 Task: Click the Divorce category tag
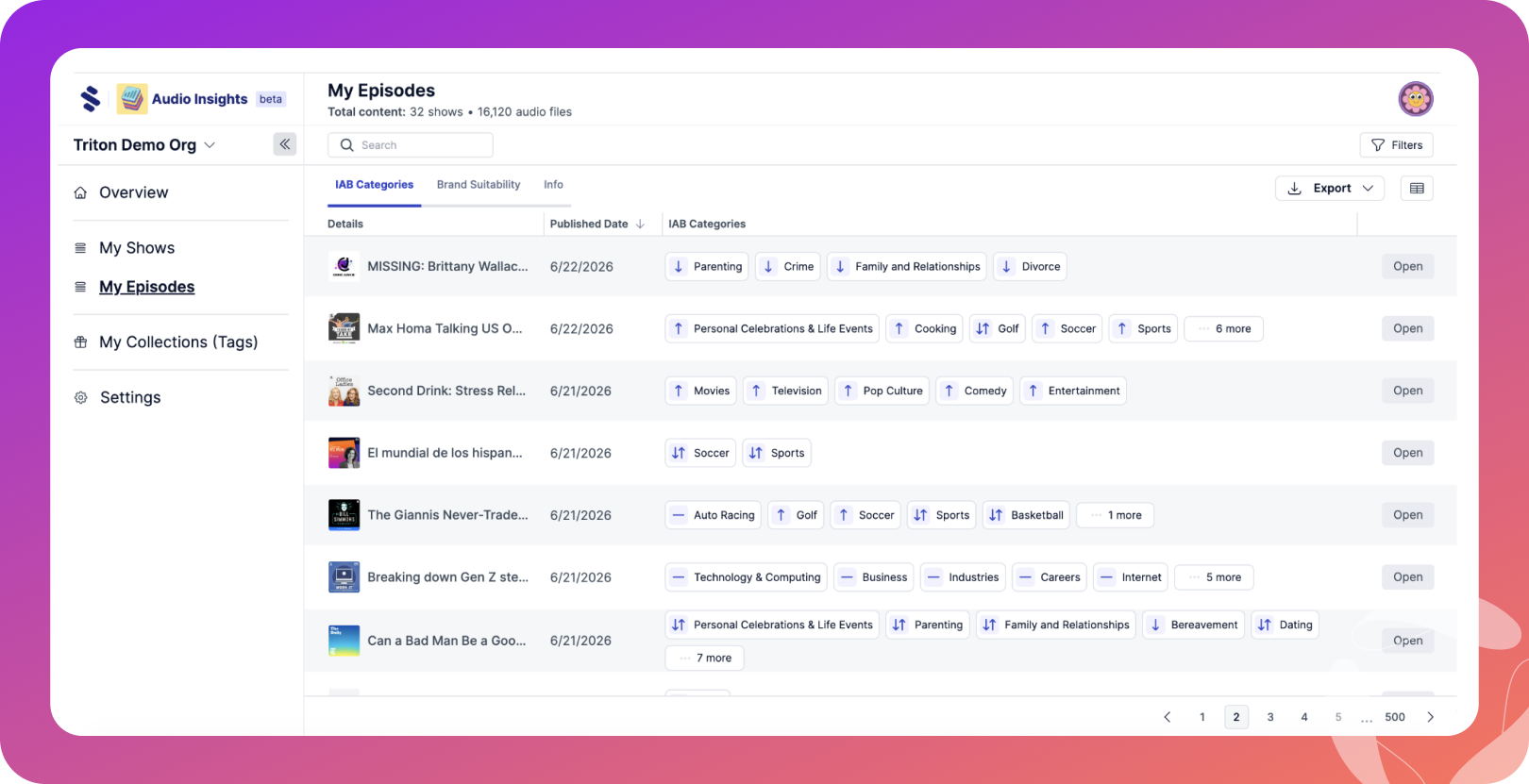coord(1031,266)
